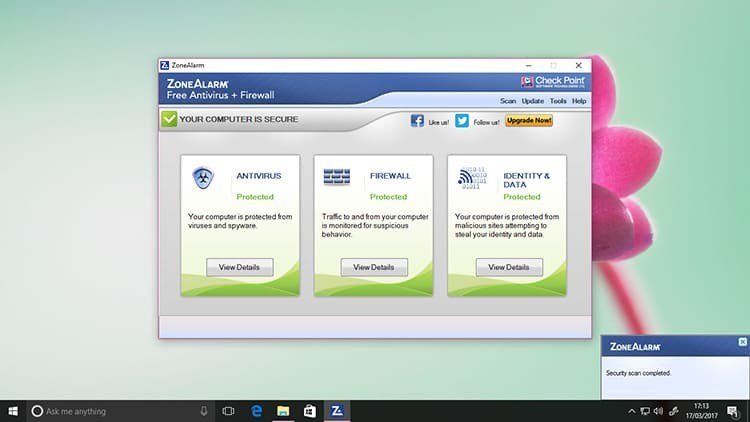The width and height of the screenshot is (750, 422).
Task: Click the Upgrade Now! button
Action: (529, 121)
